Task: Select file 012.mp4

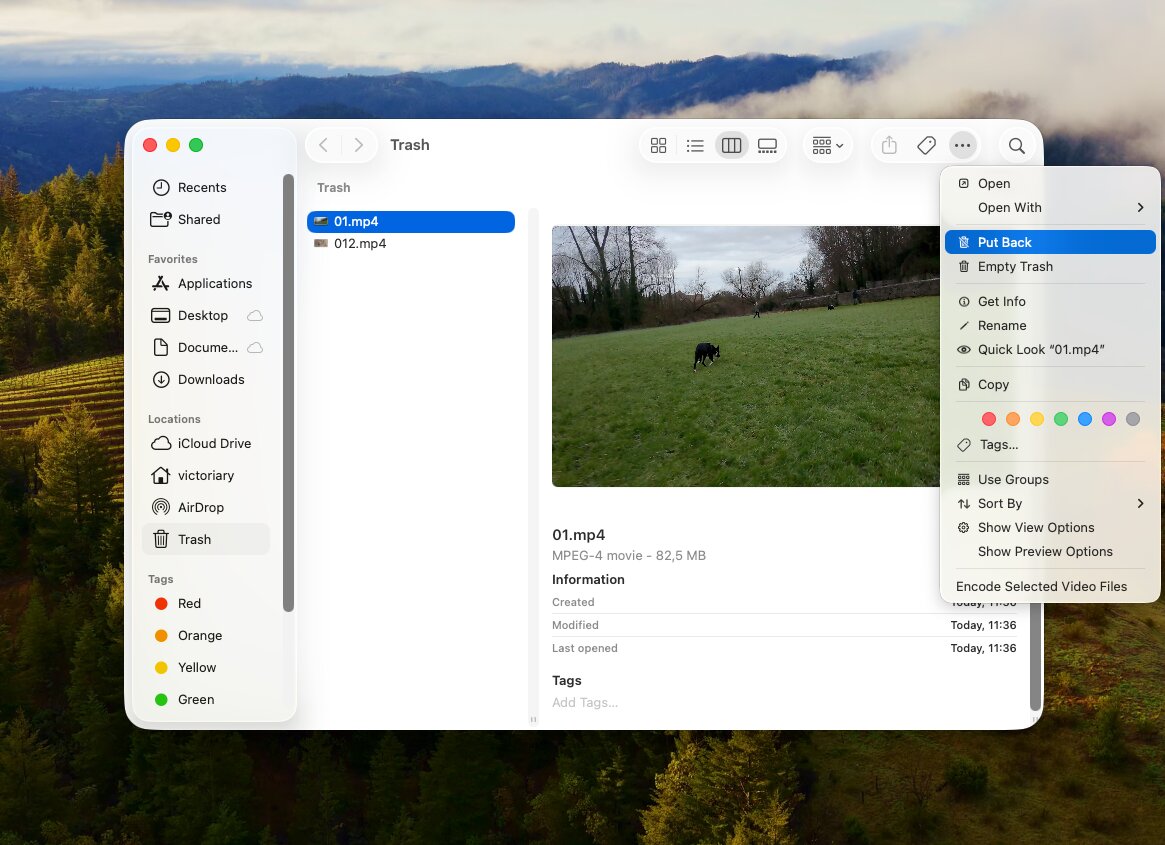Action: tap(411, 243)
